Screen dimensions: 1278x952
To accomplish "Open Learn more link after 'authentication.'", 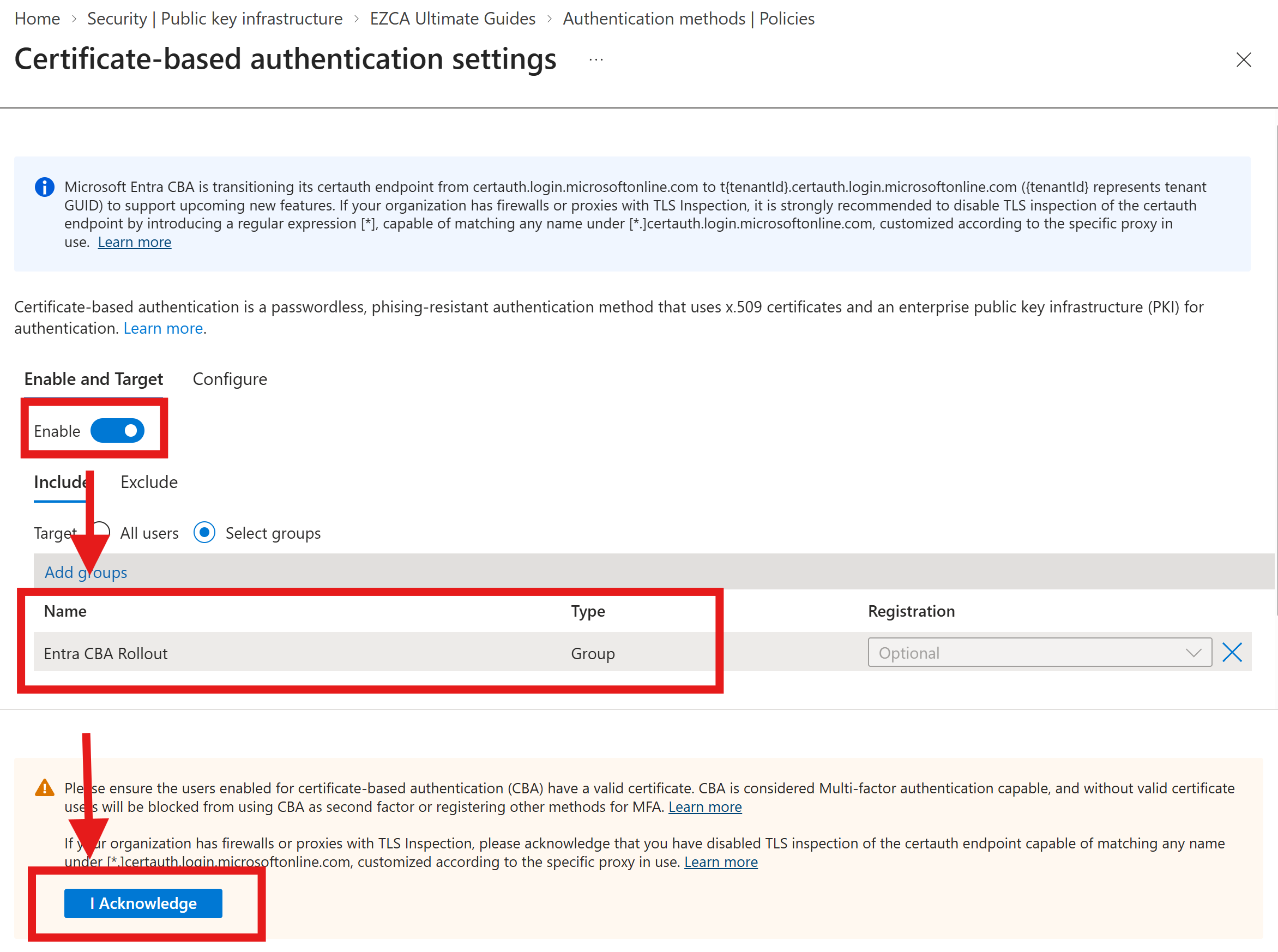I will (163, 328).
